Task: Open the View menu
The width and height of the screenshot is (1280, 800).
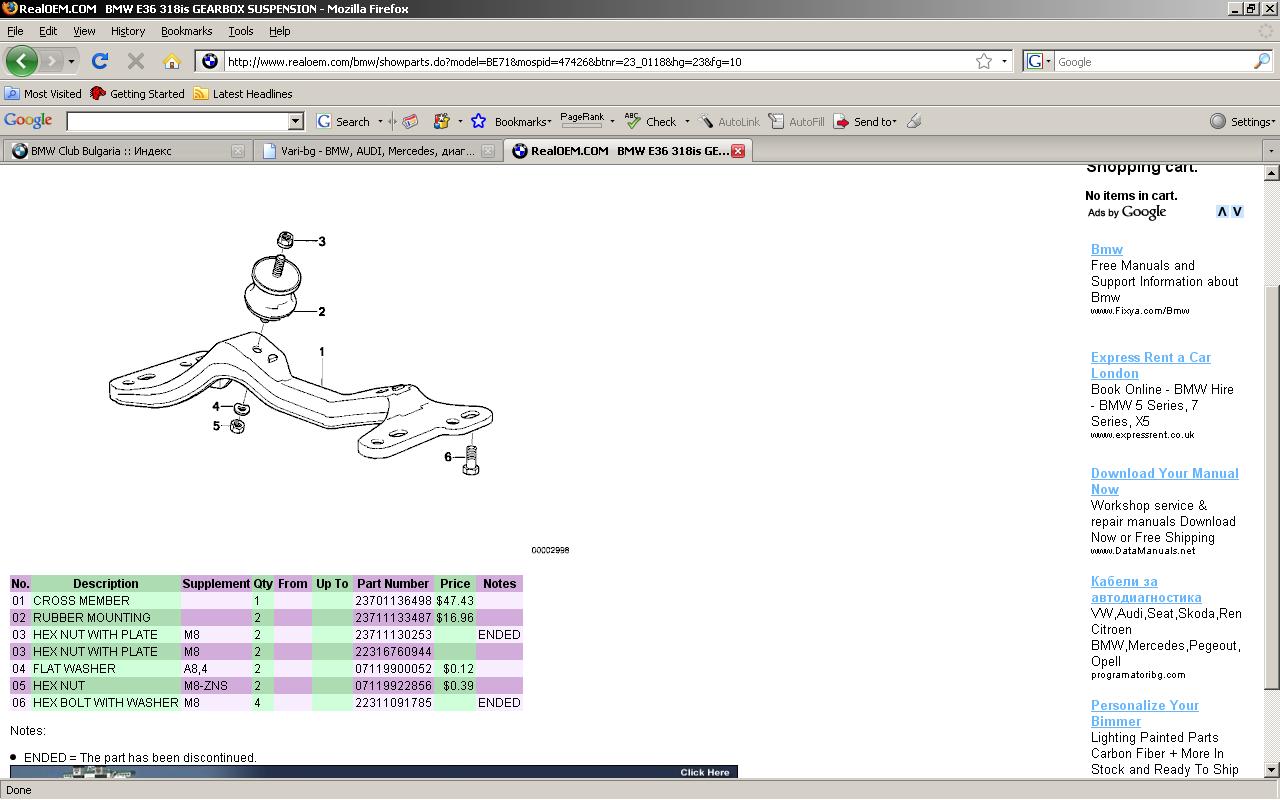Action: point(84,31)
